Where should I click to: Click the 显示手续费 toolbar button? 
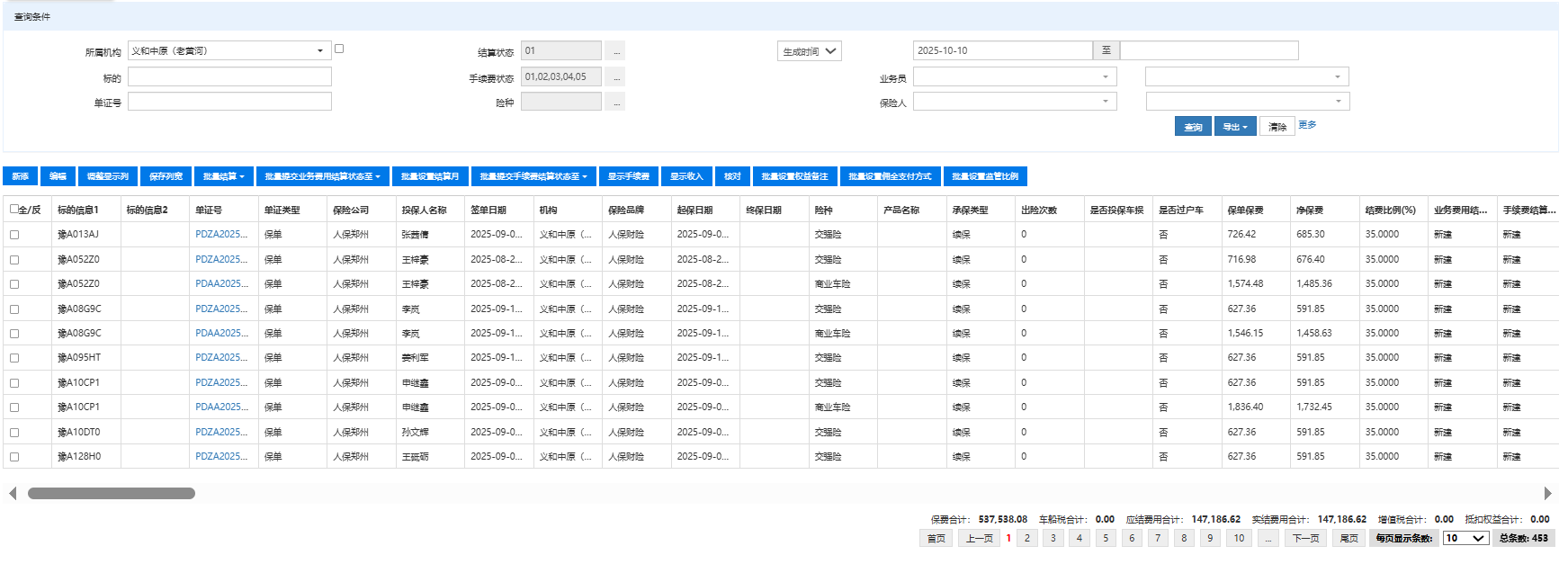tap(628, 176)
